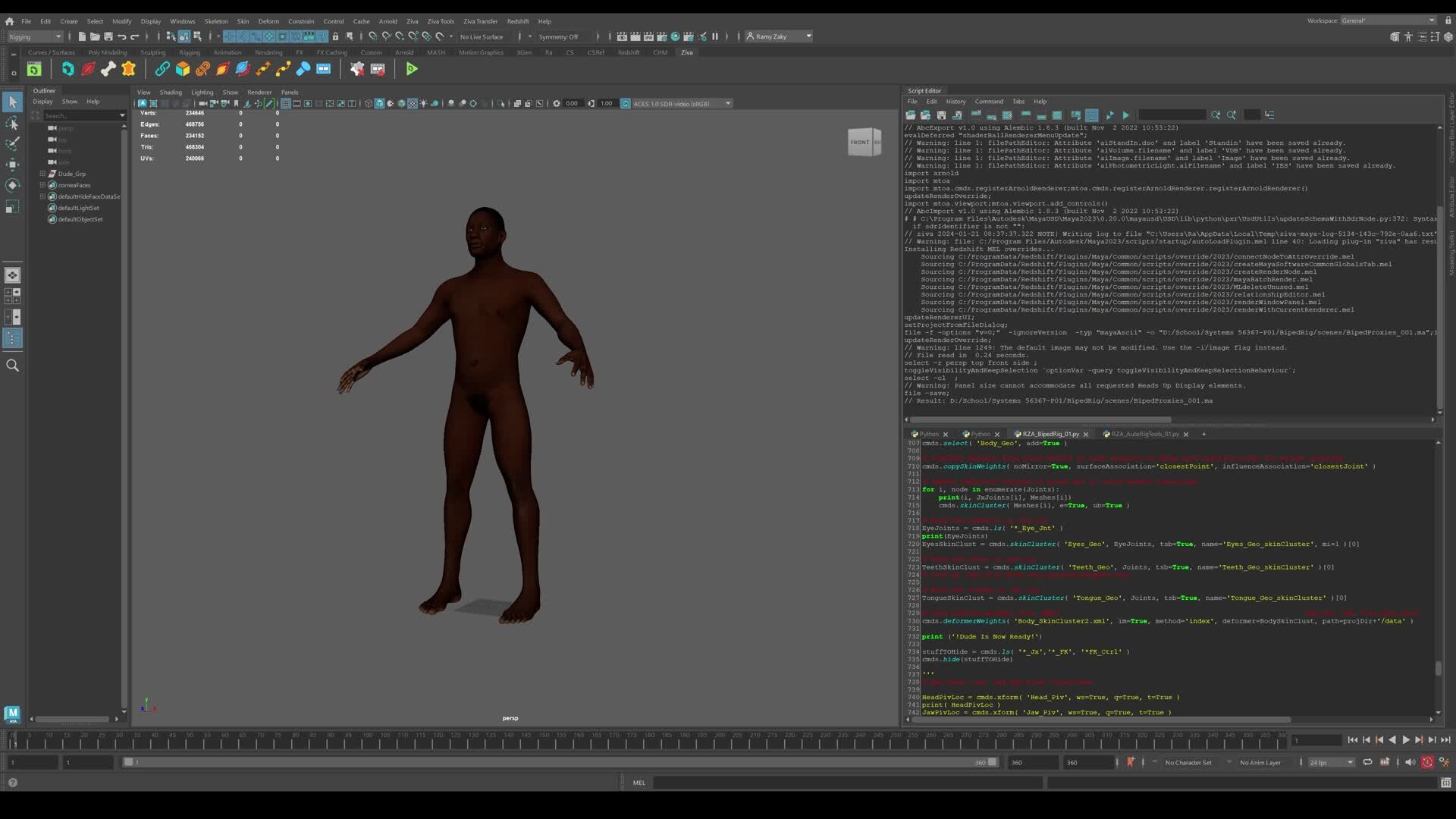Mute playback audio with the speaker icon
Viewport: 1456px width, 819px height.
pyautogui.click(x=1410, y=762)
